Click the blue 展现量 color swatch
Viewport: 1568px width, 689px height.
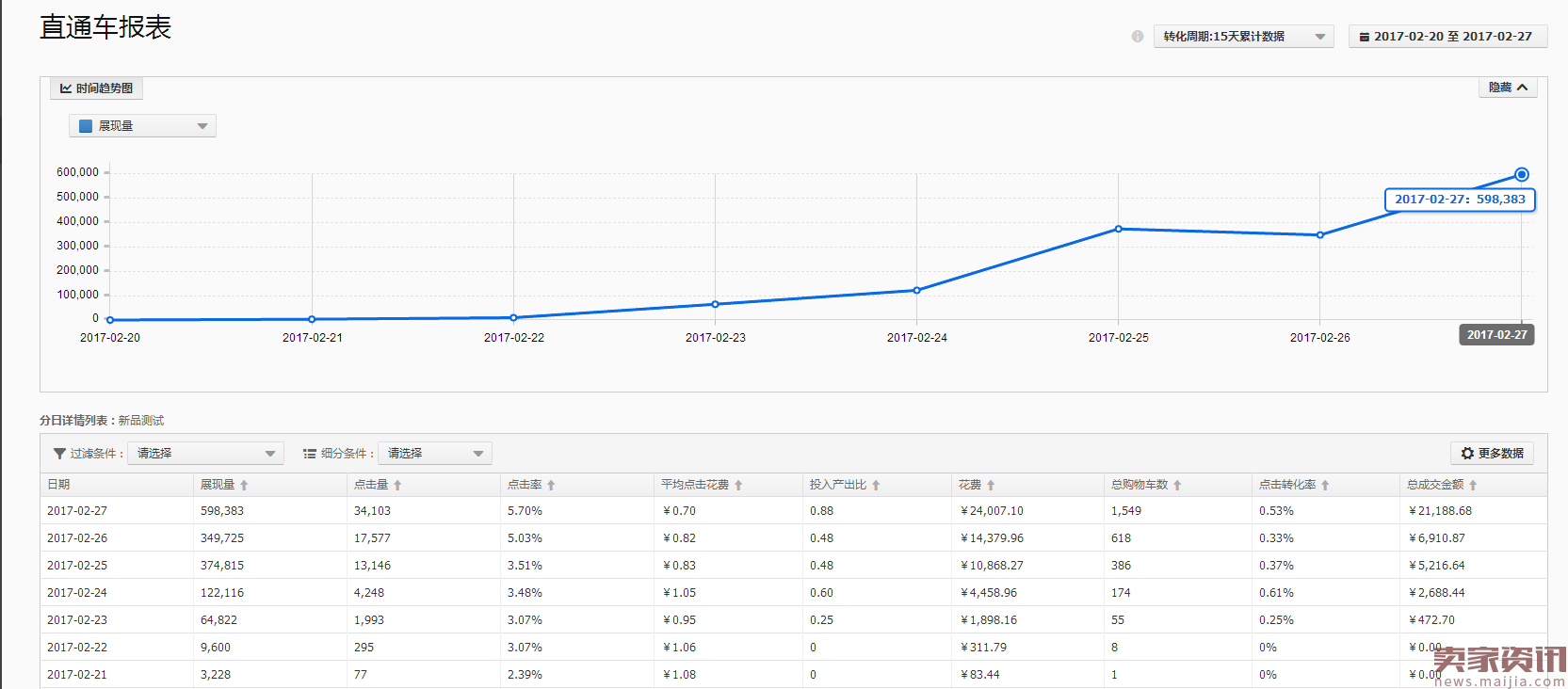click(x=86, y=126)
